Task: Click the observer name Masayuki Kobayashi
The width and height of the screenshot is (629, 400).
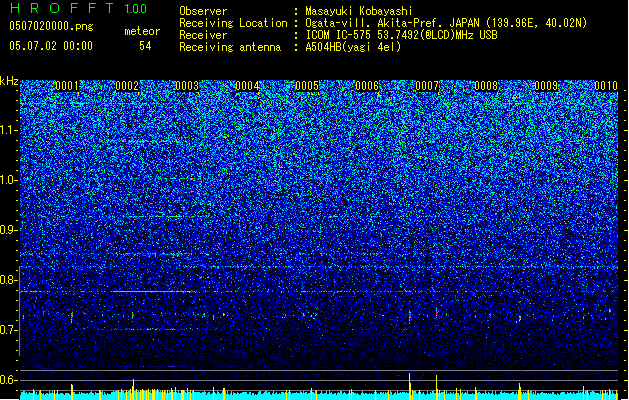Action: click(358, 11)
